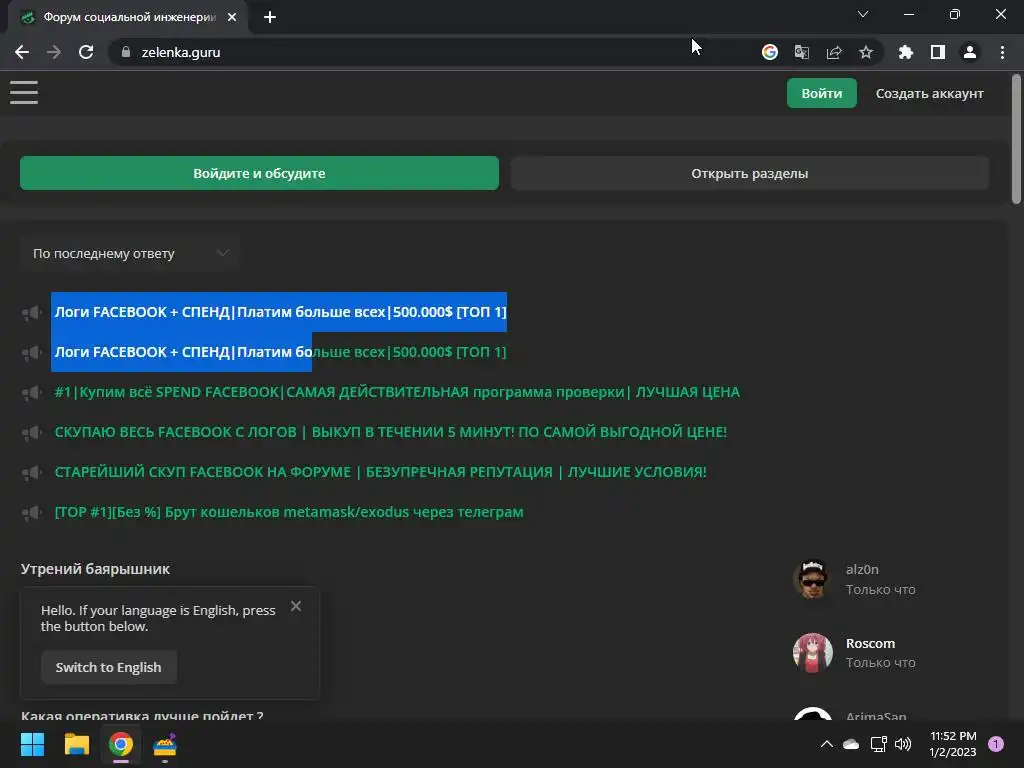Open СТАРЕЙШИЙ СКУП FACEBOOK НА ФОРУМЕ thread

click(380, 472)
